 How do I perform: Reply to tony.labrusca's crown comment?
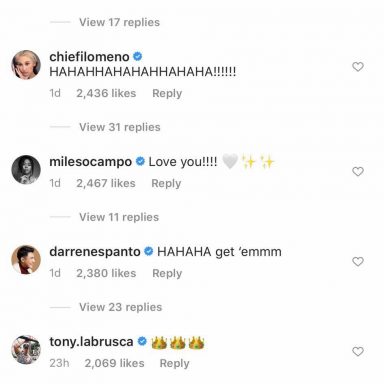tap(174, 363)
